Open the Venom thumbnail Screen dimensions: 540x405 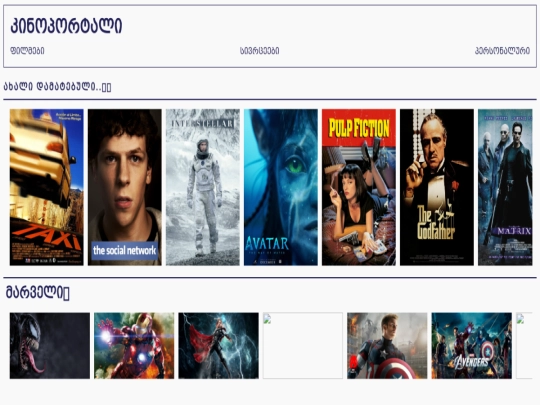(x=50, y=346)
